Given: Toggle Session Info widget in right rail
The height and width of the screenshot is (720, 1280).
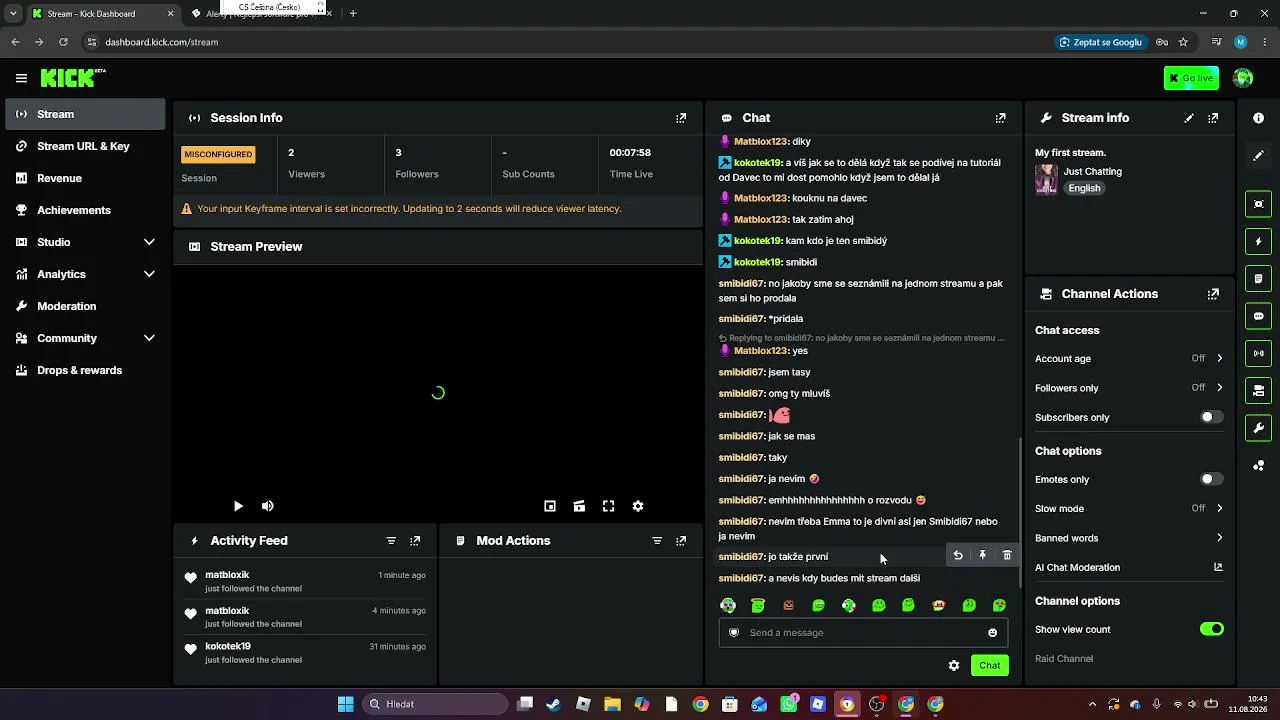Looking at the screenshot, I should point(1258,353).
